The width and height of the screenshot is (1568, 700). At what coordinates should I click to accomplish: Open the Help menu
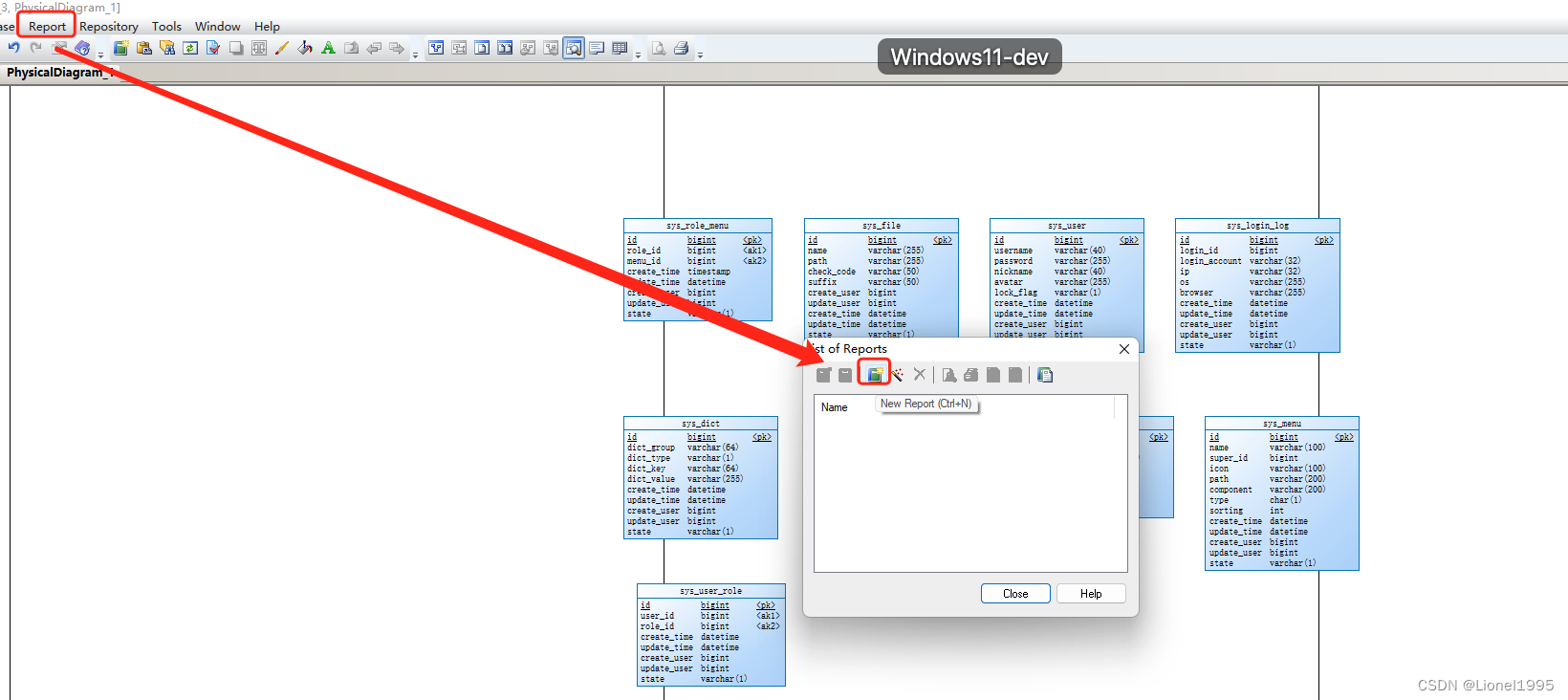[x=267, y=26]
